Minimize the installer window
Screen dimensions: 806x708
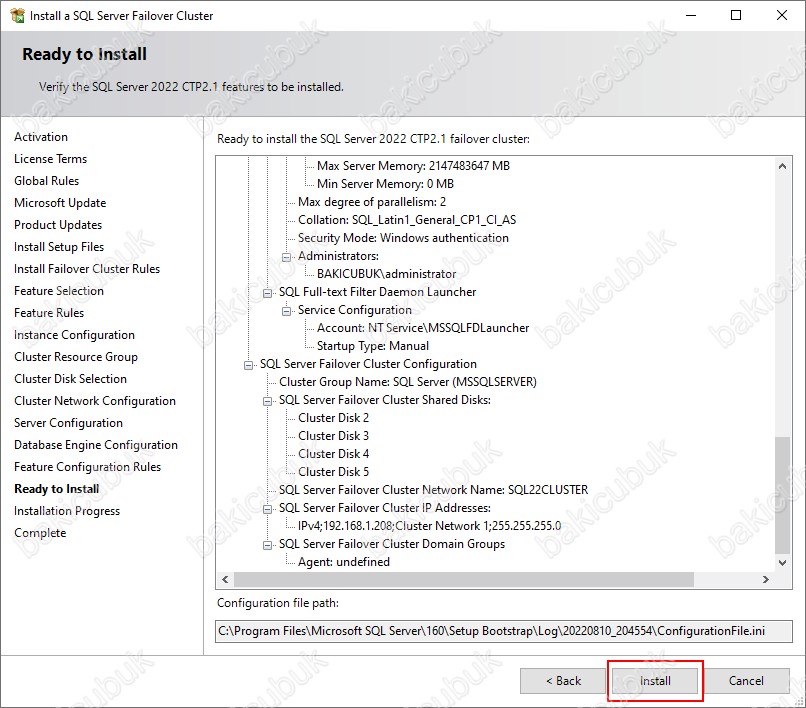(691, 15)
